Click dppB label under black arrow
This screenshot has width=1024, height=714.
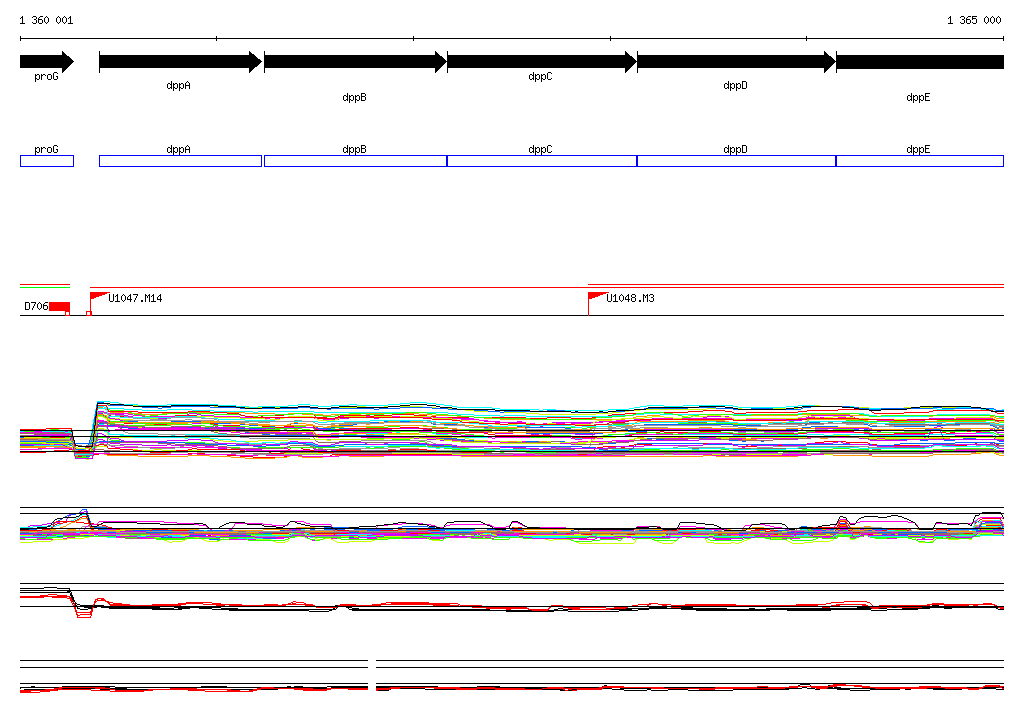point(355,97)
